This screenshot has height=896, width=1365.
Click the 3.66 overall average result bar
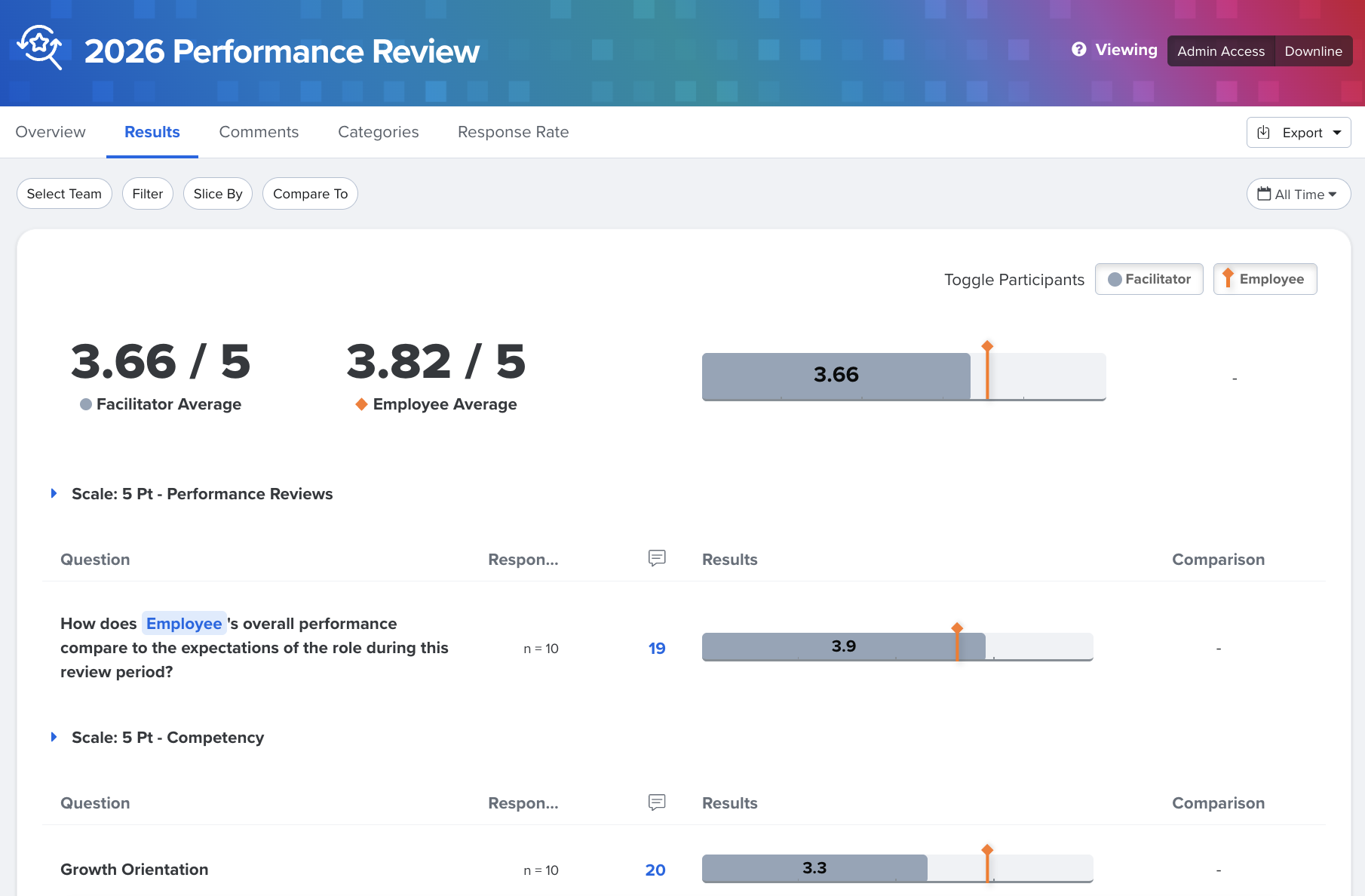click(x=836, y=376)
